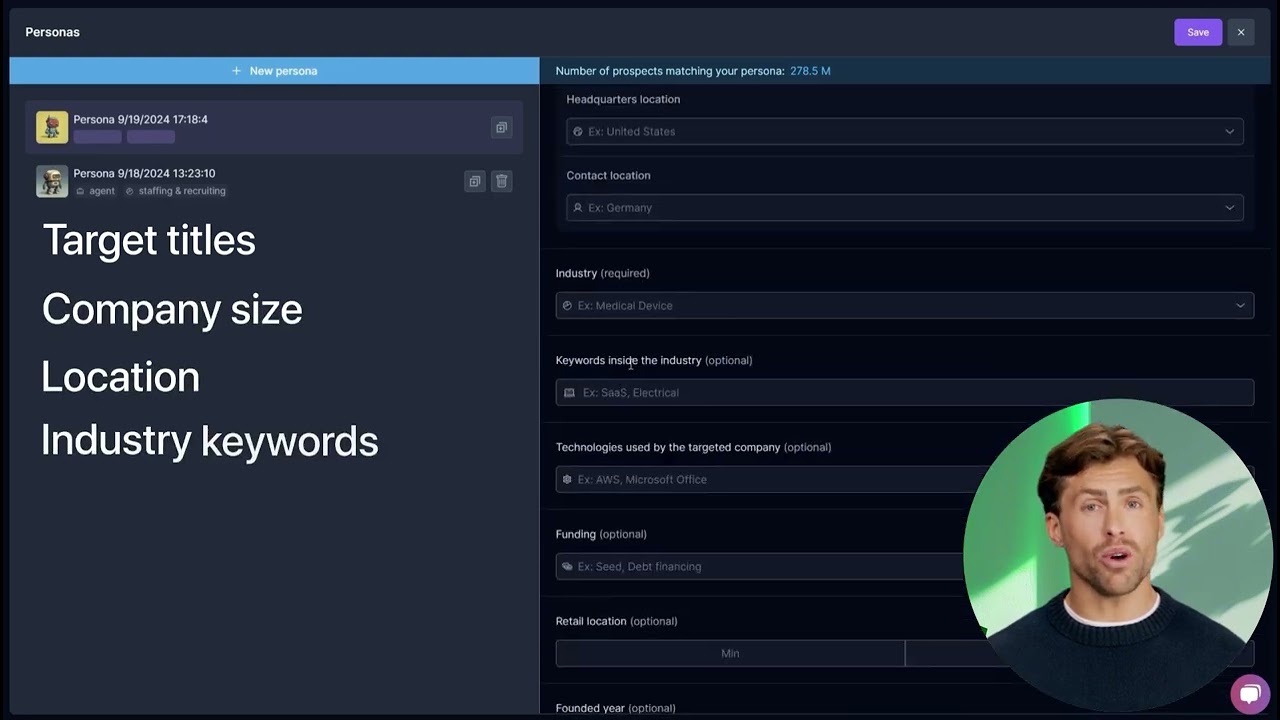Duplicate Persona 9/19/2024 17:18:4

[501, 127]
